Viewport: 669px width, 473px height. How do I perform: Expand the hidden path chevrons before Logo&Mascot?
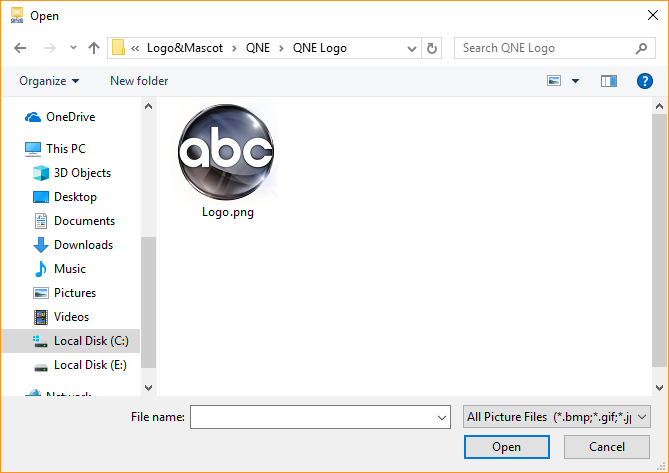point(135,48)
